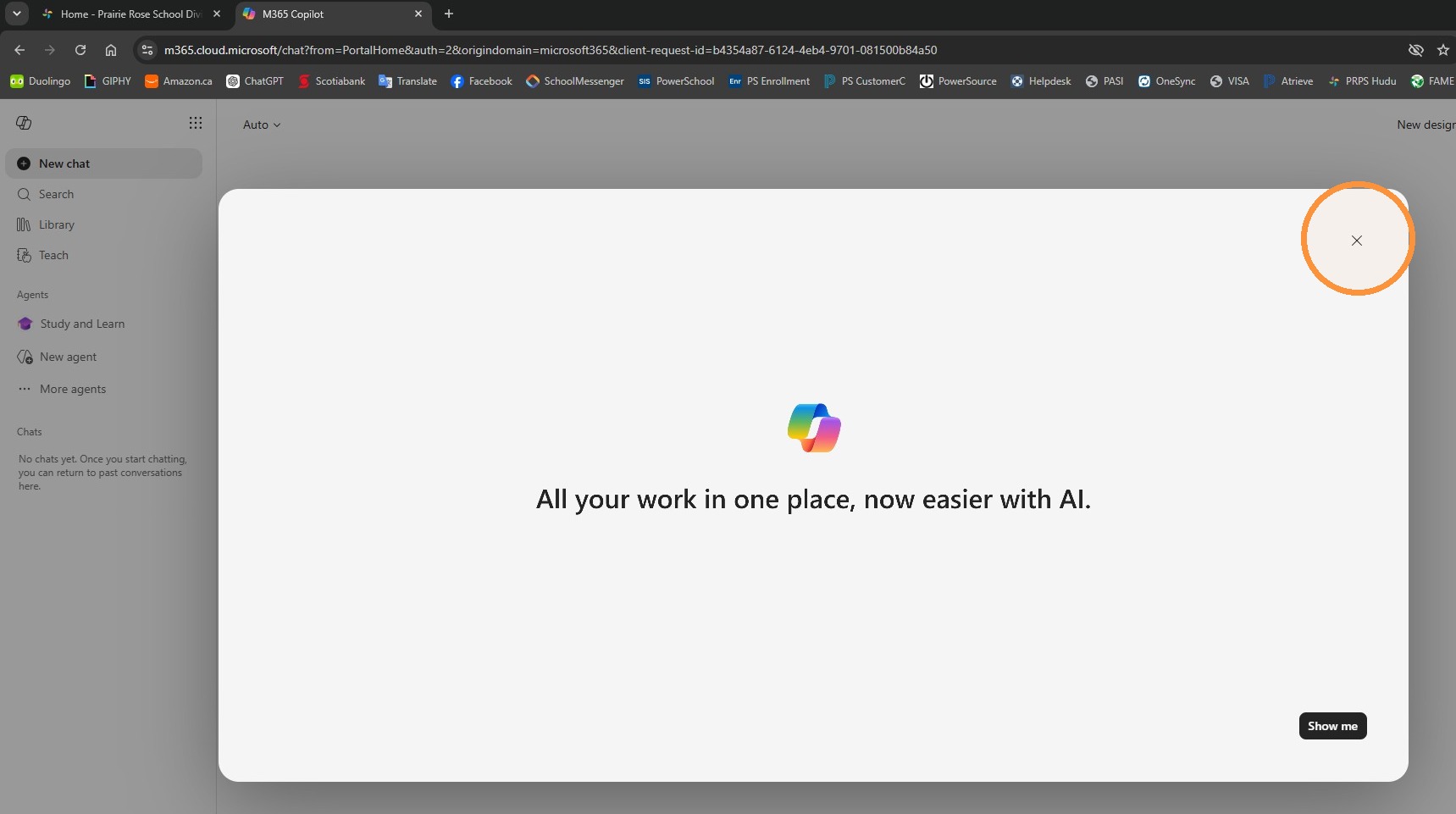This screenshot has width=1456, height=814.
Task: Expand More agents list
Action: coord(104,389)
